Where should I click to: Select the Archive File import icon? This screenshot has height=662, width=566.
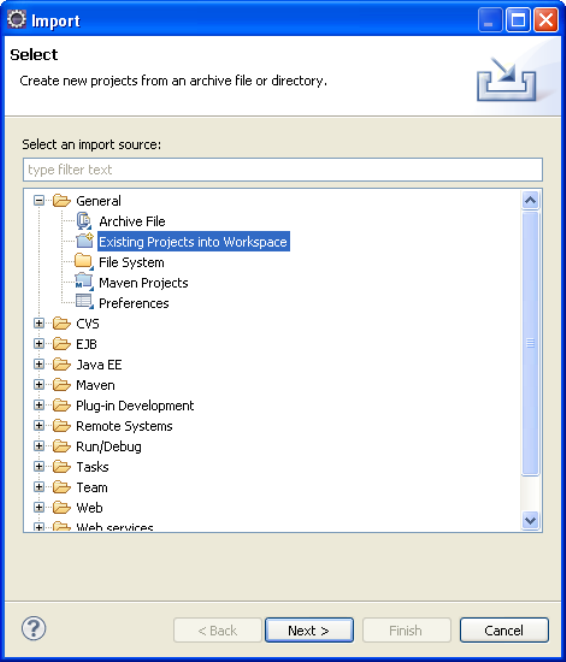(x=84, y=221)
